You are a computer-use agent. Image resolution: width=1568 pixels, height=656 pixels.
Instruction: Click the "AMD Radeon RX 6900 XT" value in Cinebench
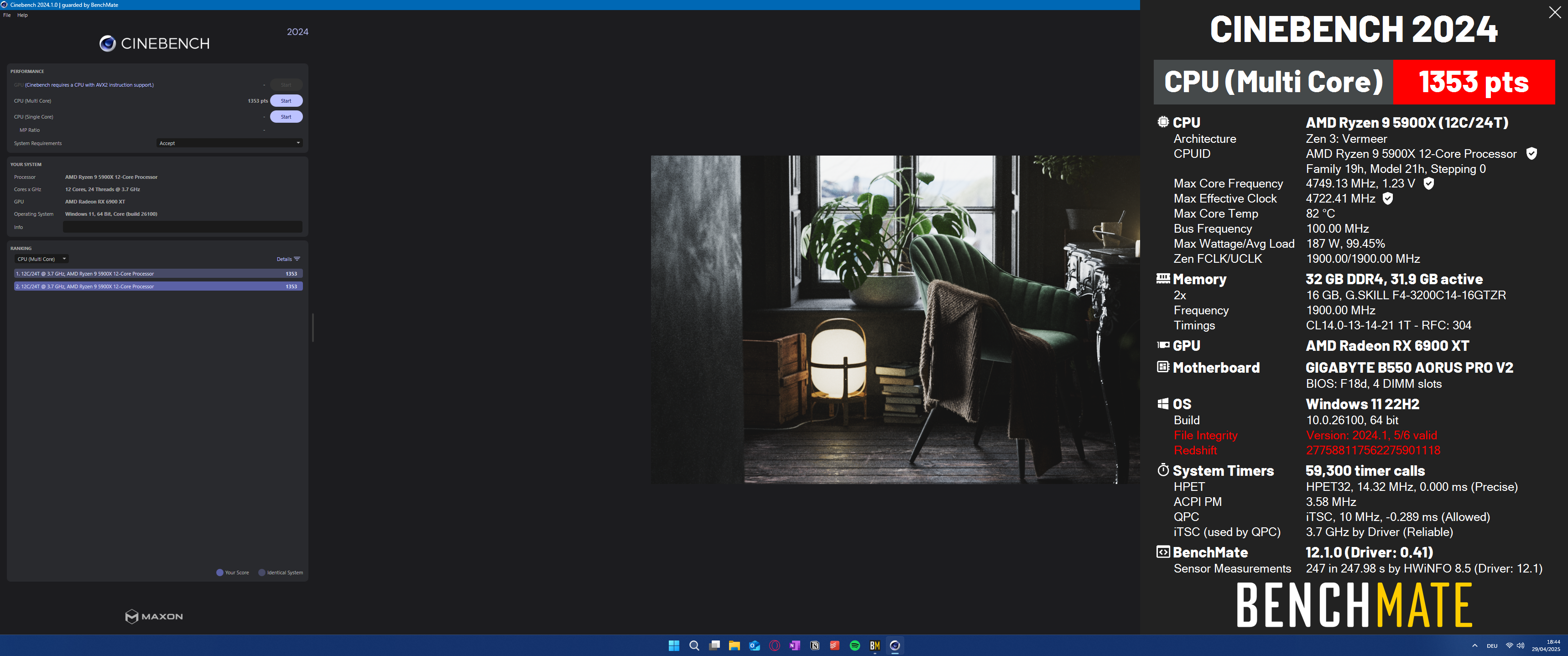coord(95,202)
